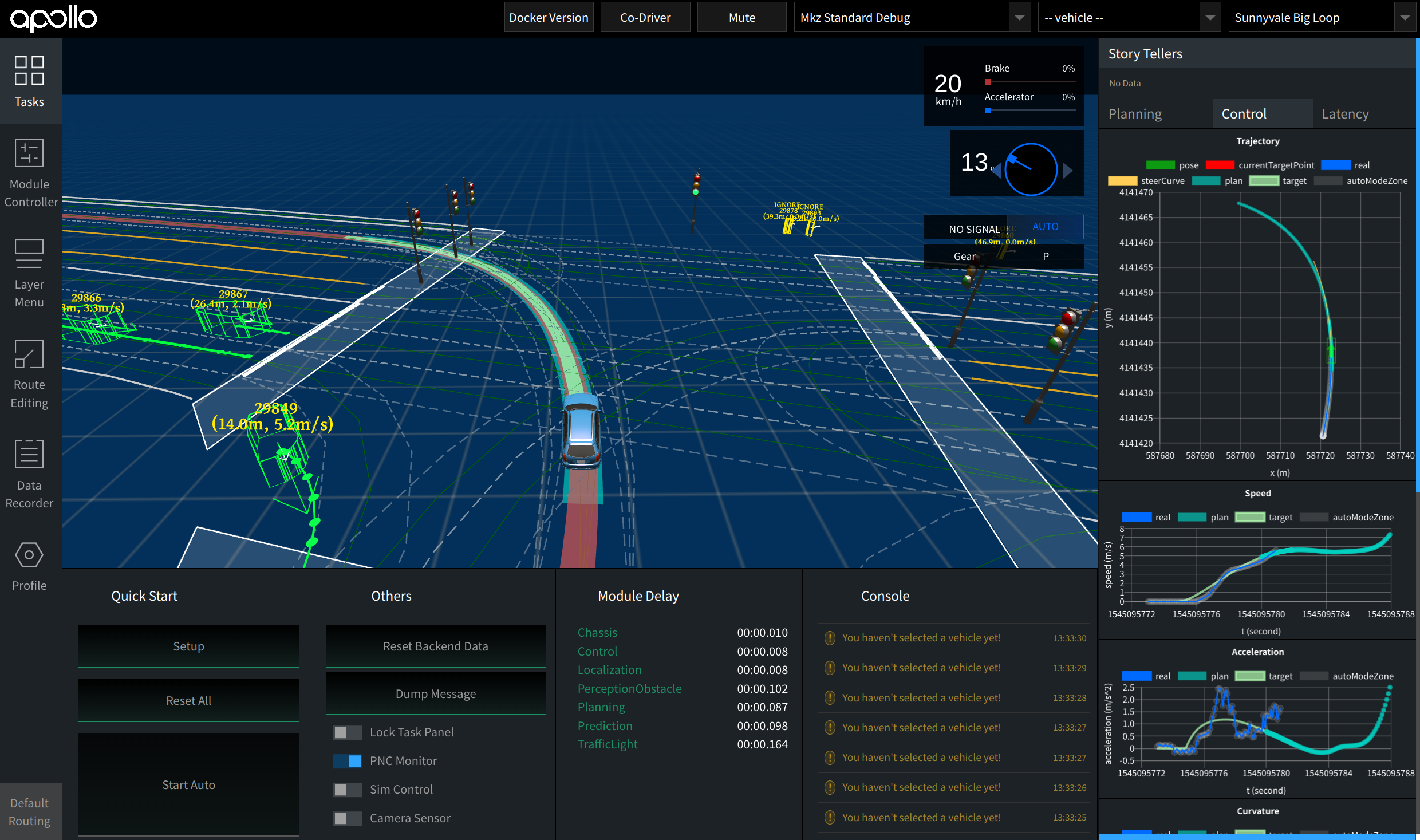Screen dimensions: 1420x840
Task: Disable the PNC Monitor switch
Action: coord(347,761)
